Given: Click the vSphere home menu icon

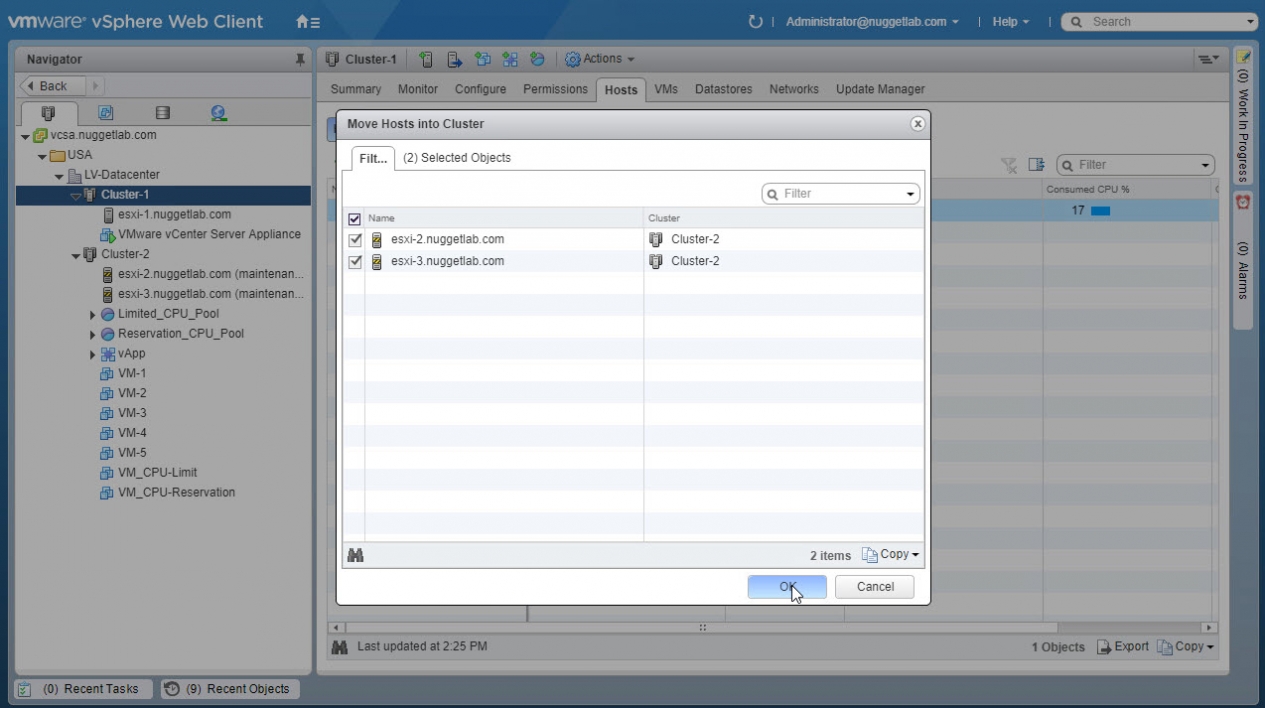Looking at the screenshot, I should tap(307, 22).
